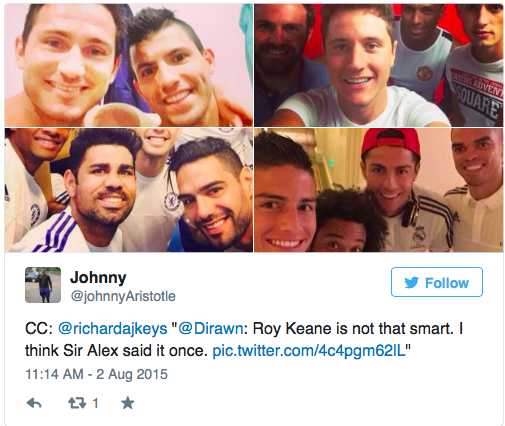
Task: Open the pic.twitter.com/4c4pgm62IL link
Action: pyautogui.click(x=309, y=351)
